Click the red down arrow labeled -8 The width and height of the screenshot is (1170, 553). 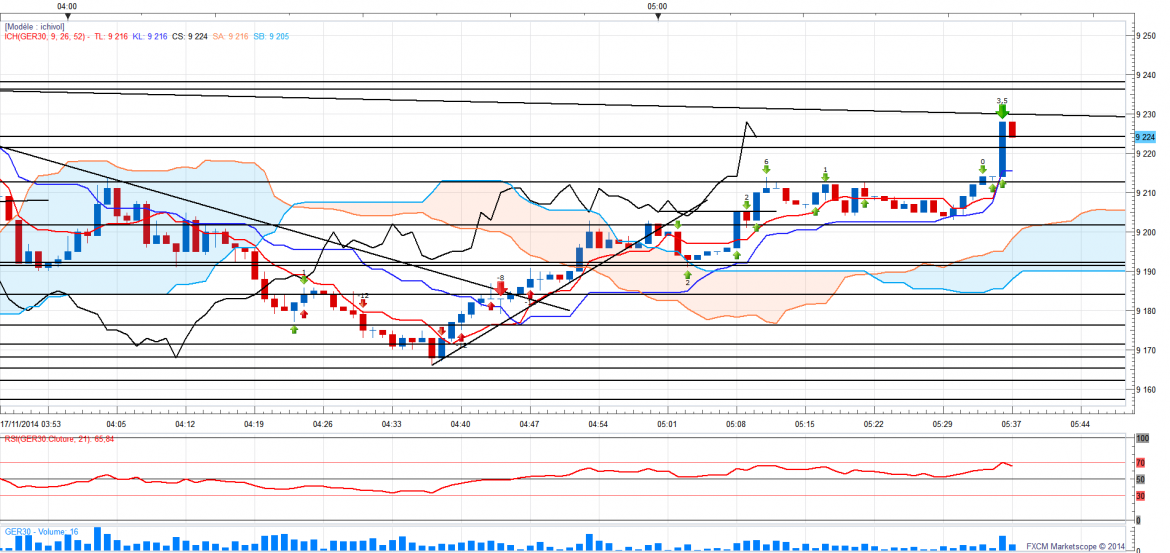pyautogui.click(x=501, y=287)
